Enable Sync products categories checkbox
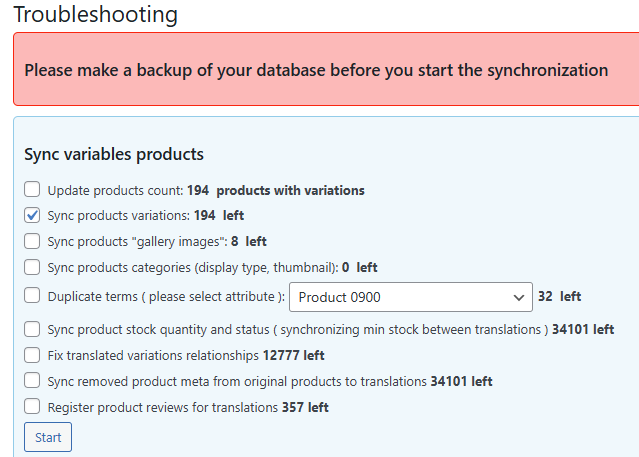The width and height of the screenshot is (639, 457). click(32, 267)
